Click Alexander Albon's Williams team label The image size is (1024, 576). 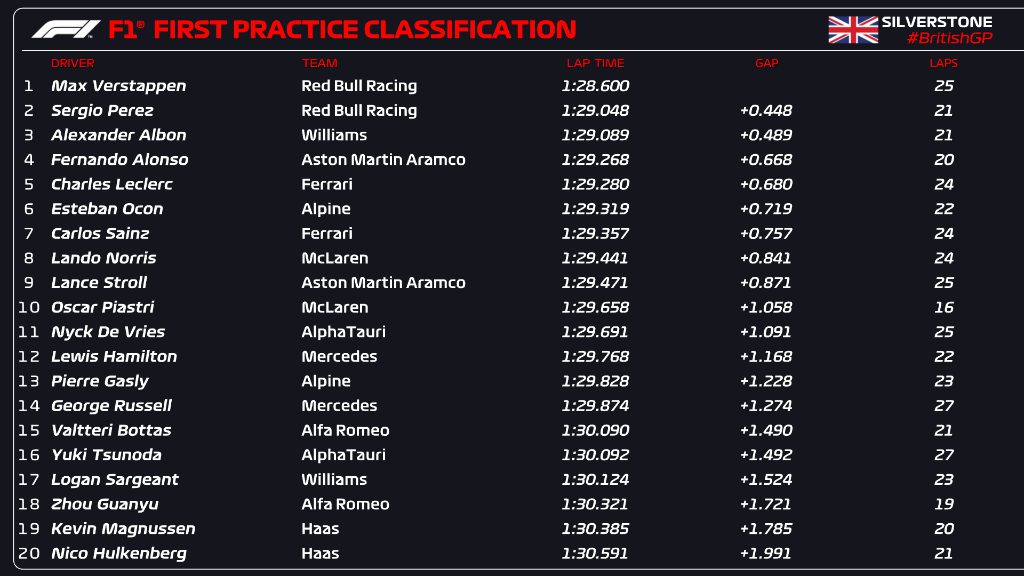pyautogui.click(x=334, y=135)
